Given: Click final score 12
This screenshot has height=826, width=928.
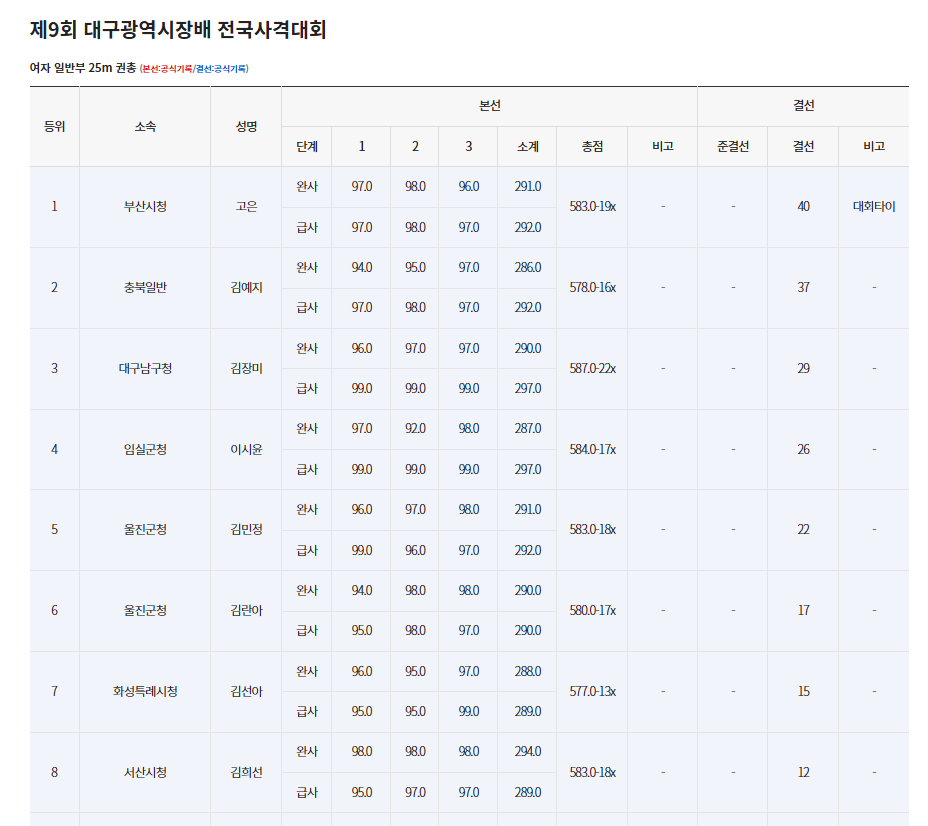Looking at the screenshot, I should point(803,773).
